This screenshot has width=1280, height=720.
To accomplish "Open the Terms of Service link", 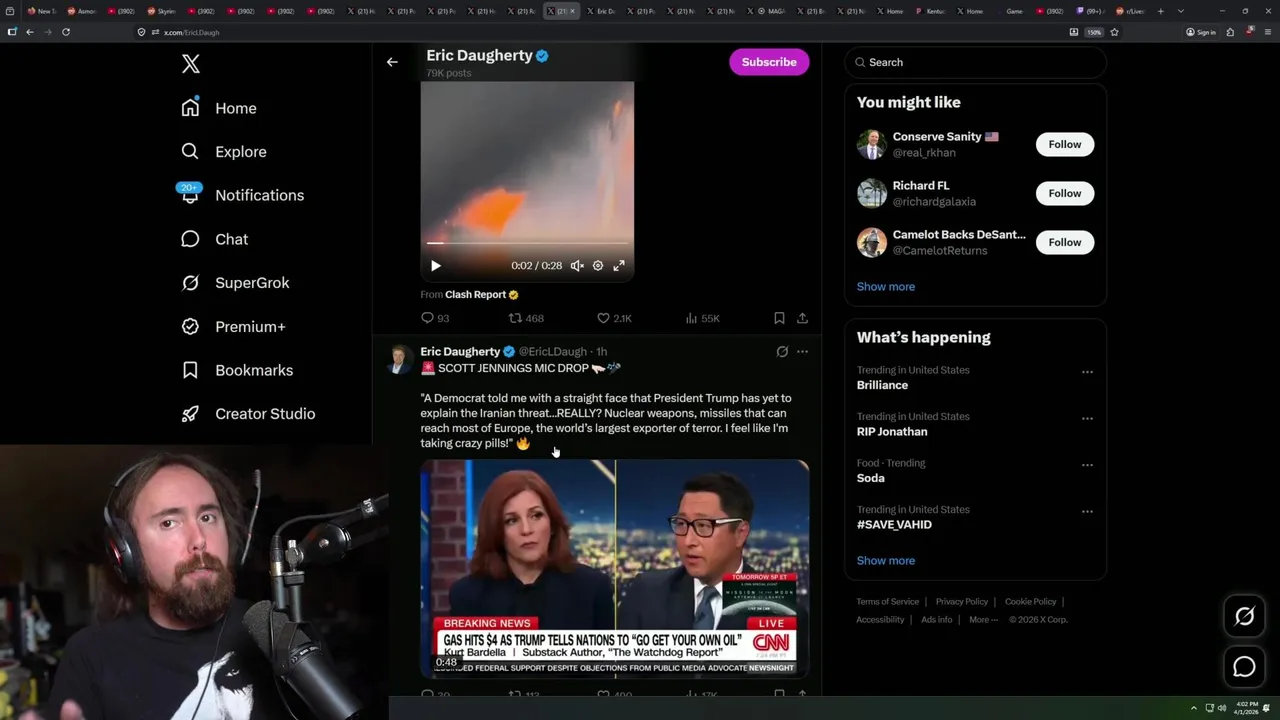I will (887, 602).
